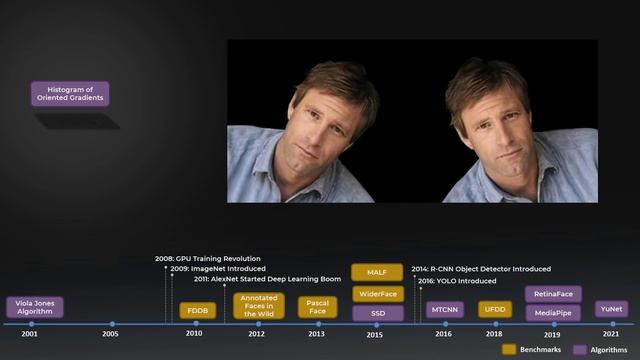
Task: Click '2011: AlexNet Started Deep Learning Boom' text
Action: pos(267,279)
